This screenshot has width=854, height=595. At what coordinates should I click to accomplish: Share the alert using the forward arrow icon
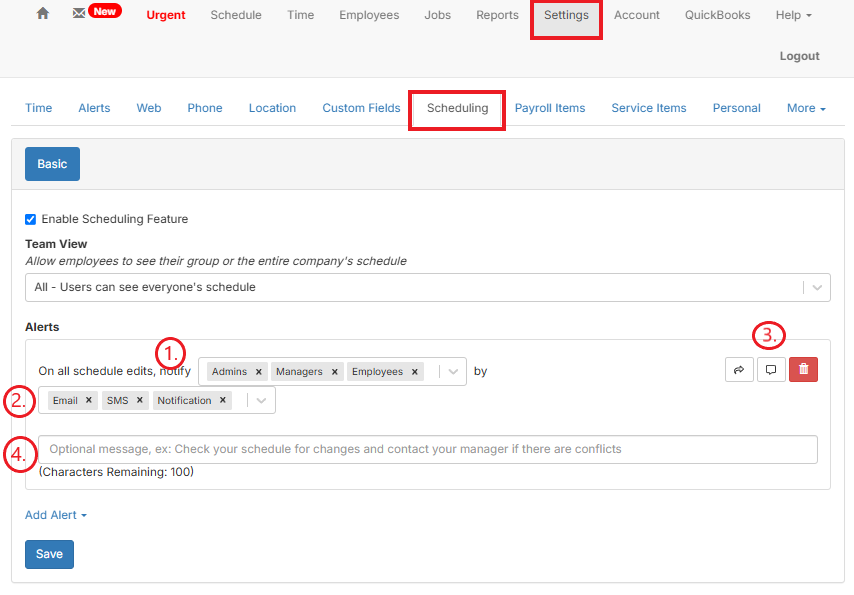739,369
